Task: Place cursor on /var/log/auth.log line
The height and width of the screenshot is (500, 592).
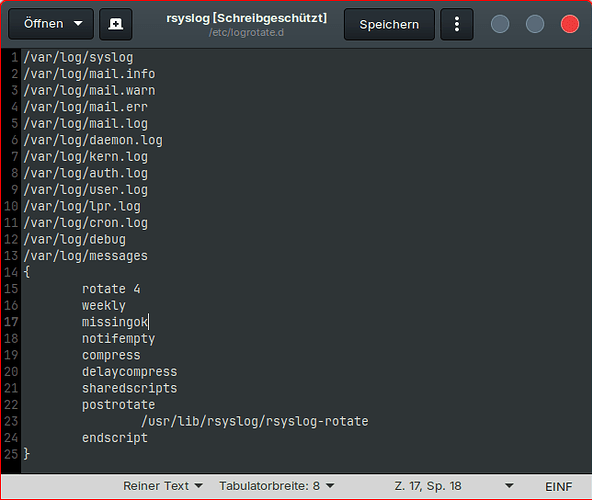Action: 85,174
